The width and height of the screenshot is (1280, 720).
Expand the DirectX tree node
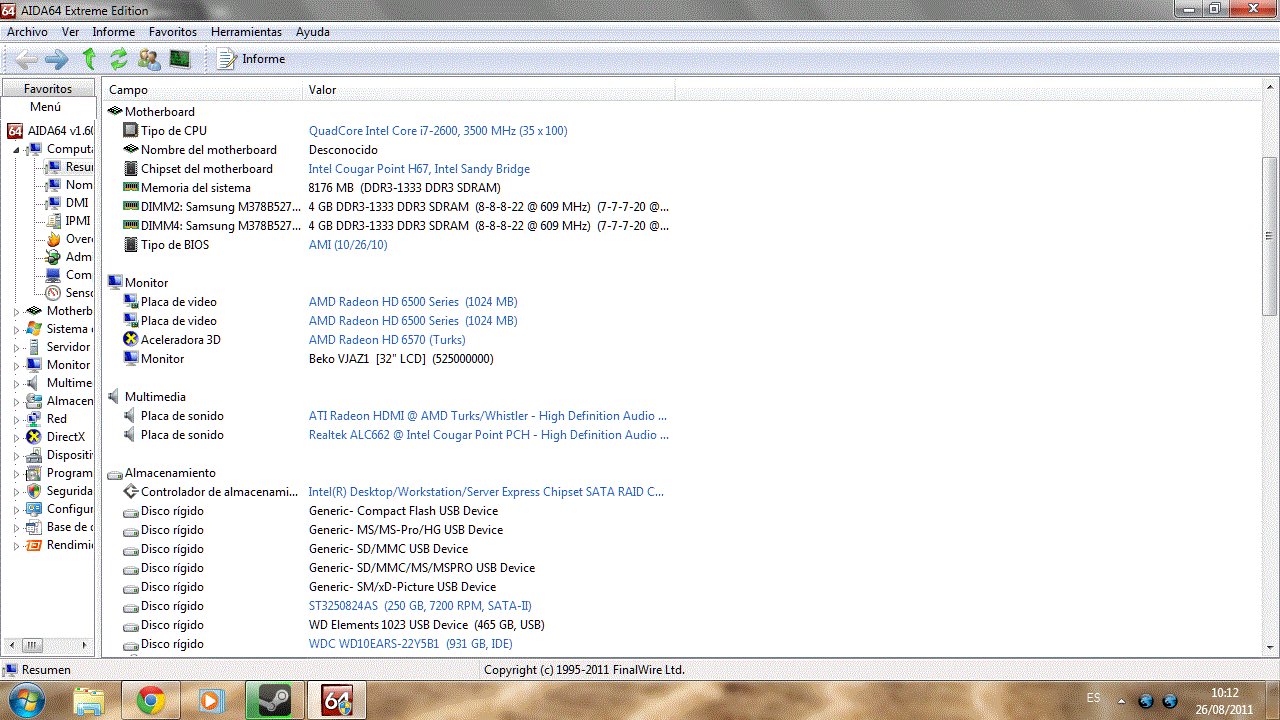click(x=17, y=437)
